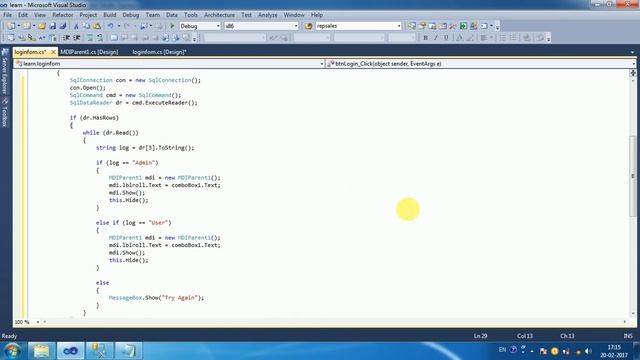The height and width of the screenshot is (360, 640).
Task: Click the New Project toolbar icon
Action: coord(11,26)
